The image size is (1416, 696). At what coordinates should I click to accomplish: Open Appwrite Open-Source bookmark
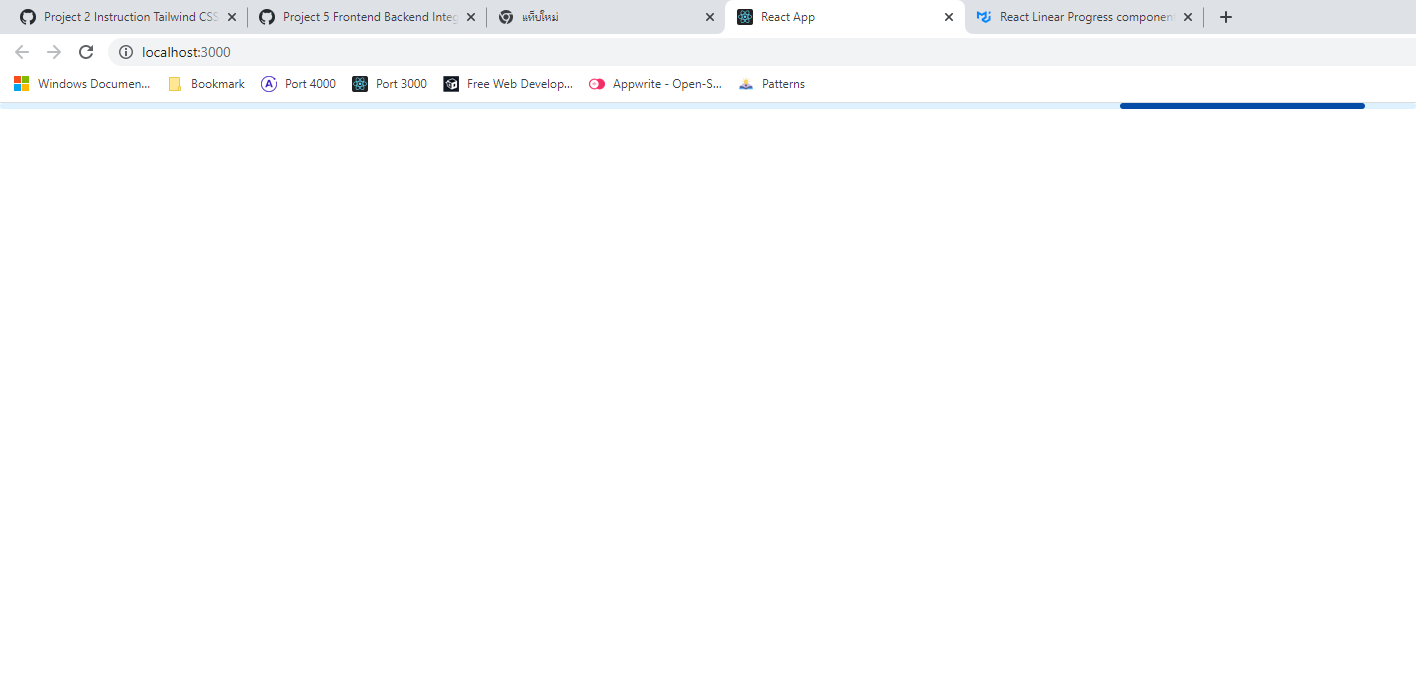click(655, 84)
